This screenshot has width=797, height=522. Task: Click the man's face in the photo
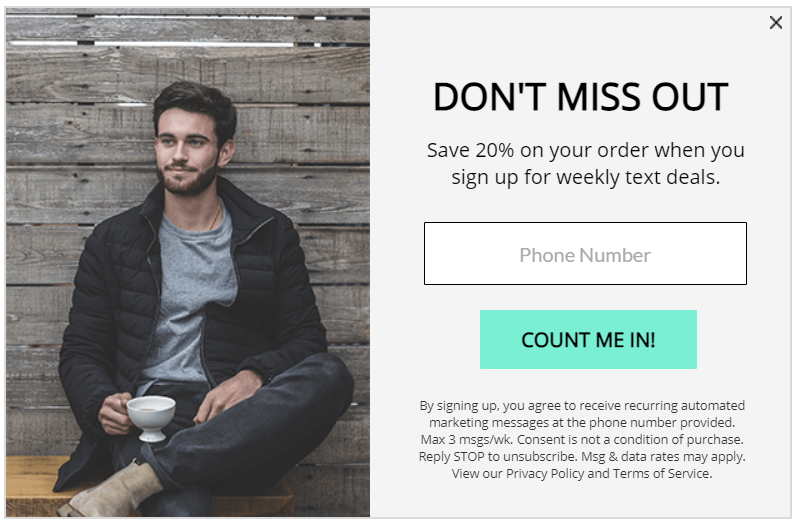pyautogui.click(x=186, y=150)
